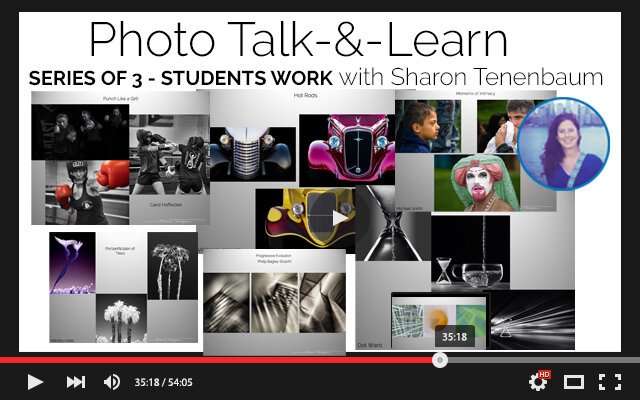Click the blue hot rod grille photo
640x400 pixels.
coord(253,154)
